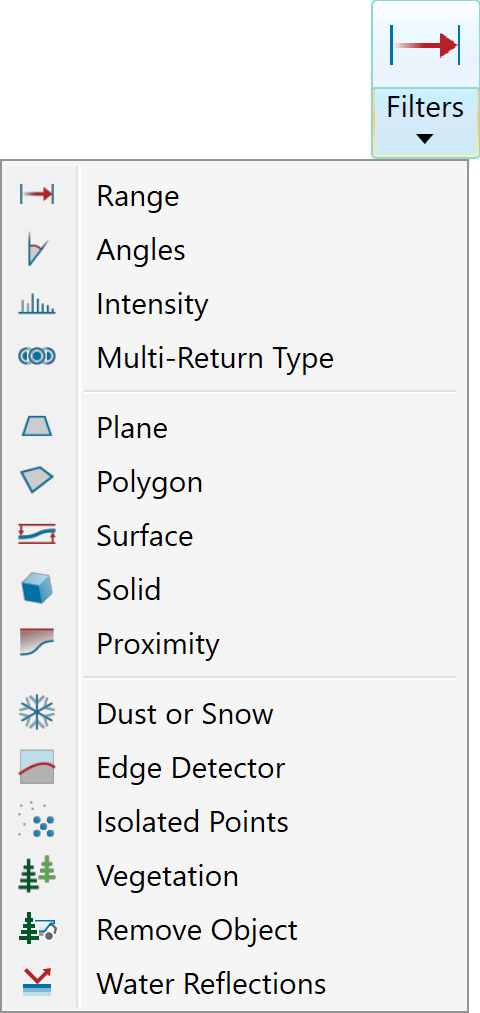Image resolution: width=480 pixels, height=1013 pixels.
Task: Click the Isolated Points text label
Action: (x=193, y=822)
